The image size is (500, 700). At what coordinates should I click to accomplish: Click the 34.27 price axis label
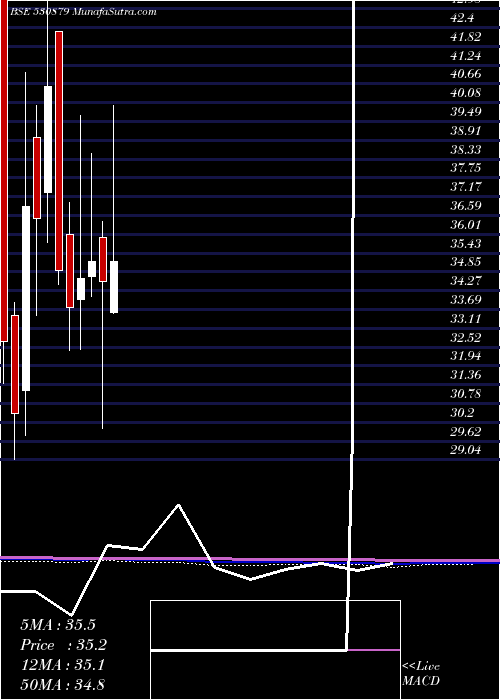(466, 280)
